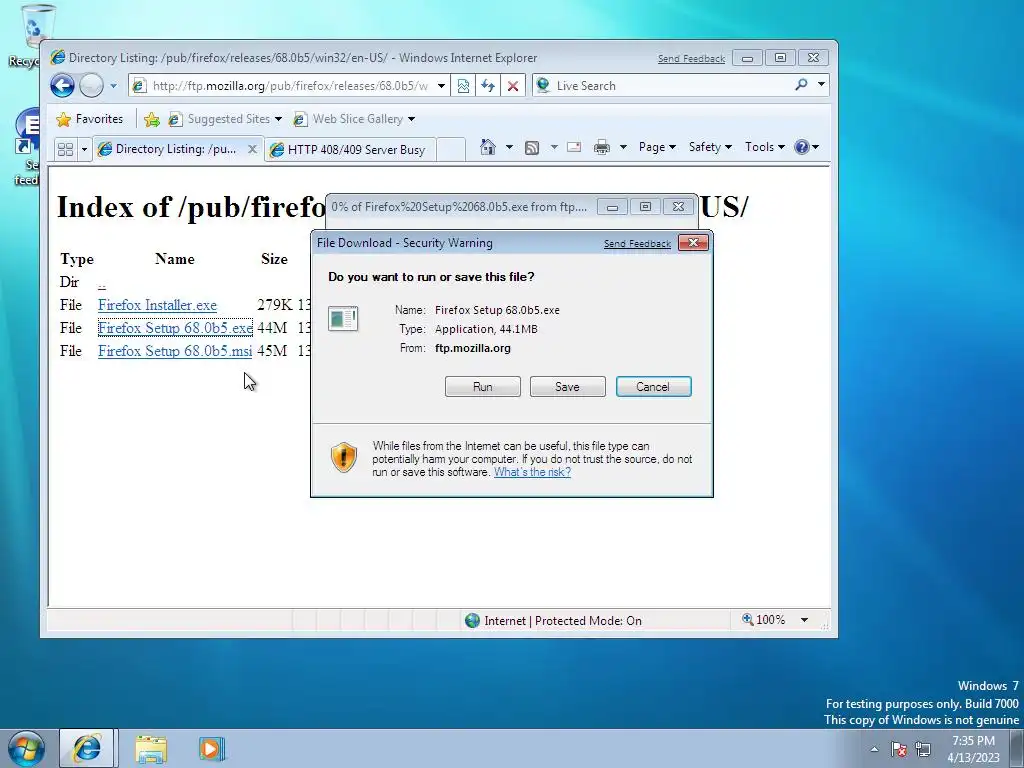Click the RSS Feeds icon

(532, 148)
